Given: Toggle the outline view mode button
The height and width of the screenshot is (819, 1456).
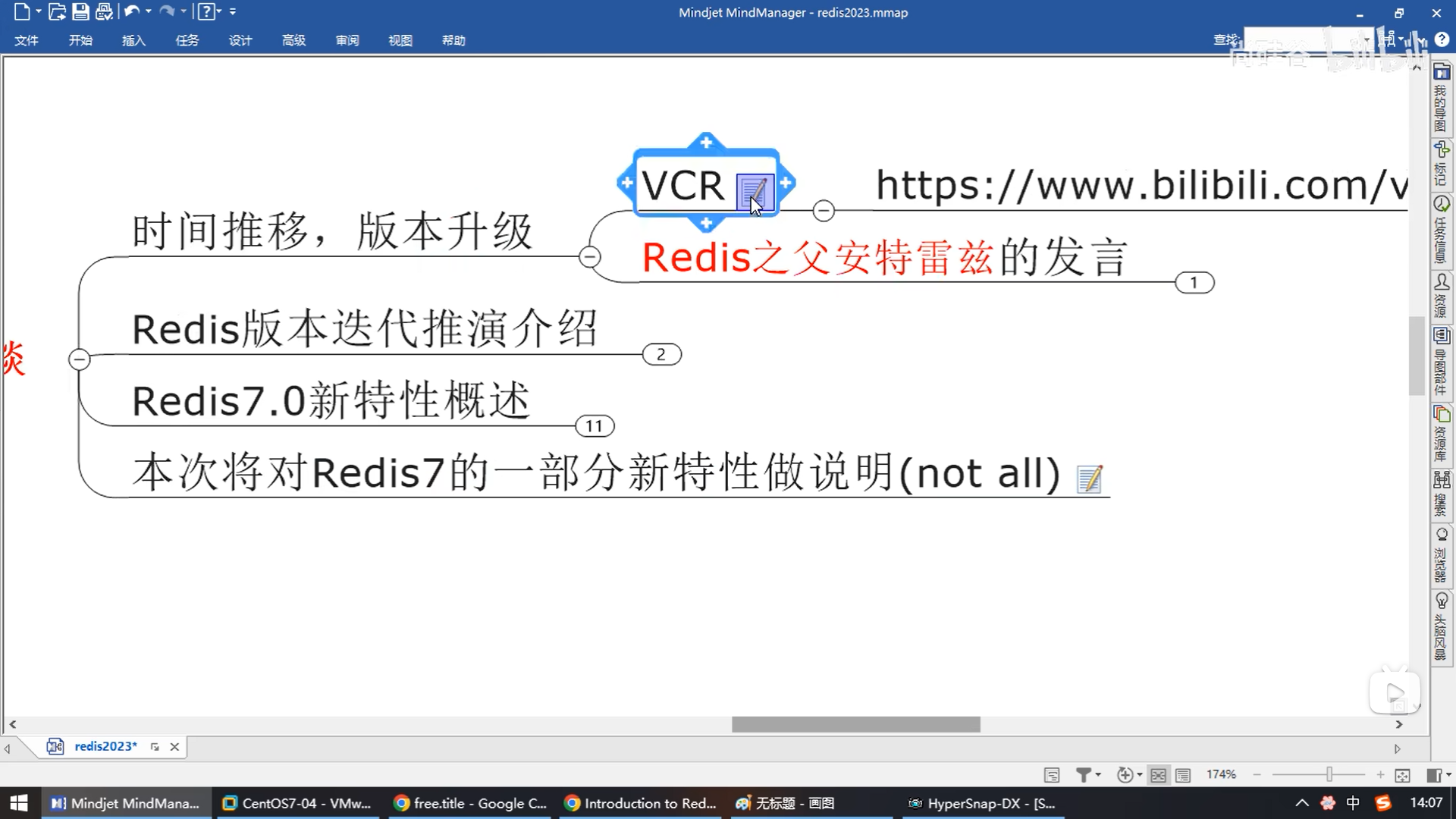Looking at the screenshot, I should click(x=1183, y=775).
